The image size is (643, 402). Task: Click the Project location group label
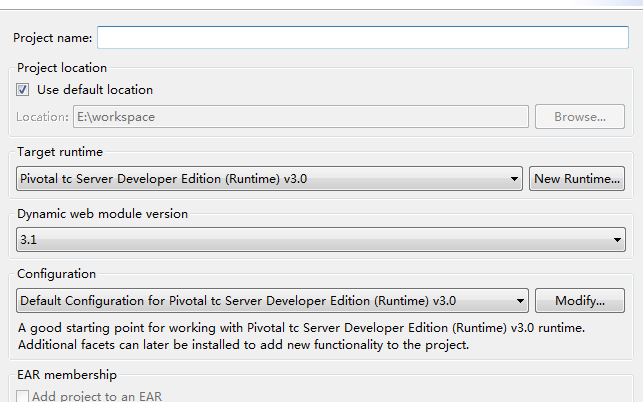click(x=62, y=68)
